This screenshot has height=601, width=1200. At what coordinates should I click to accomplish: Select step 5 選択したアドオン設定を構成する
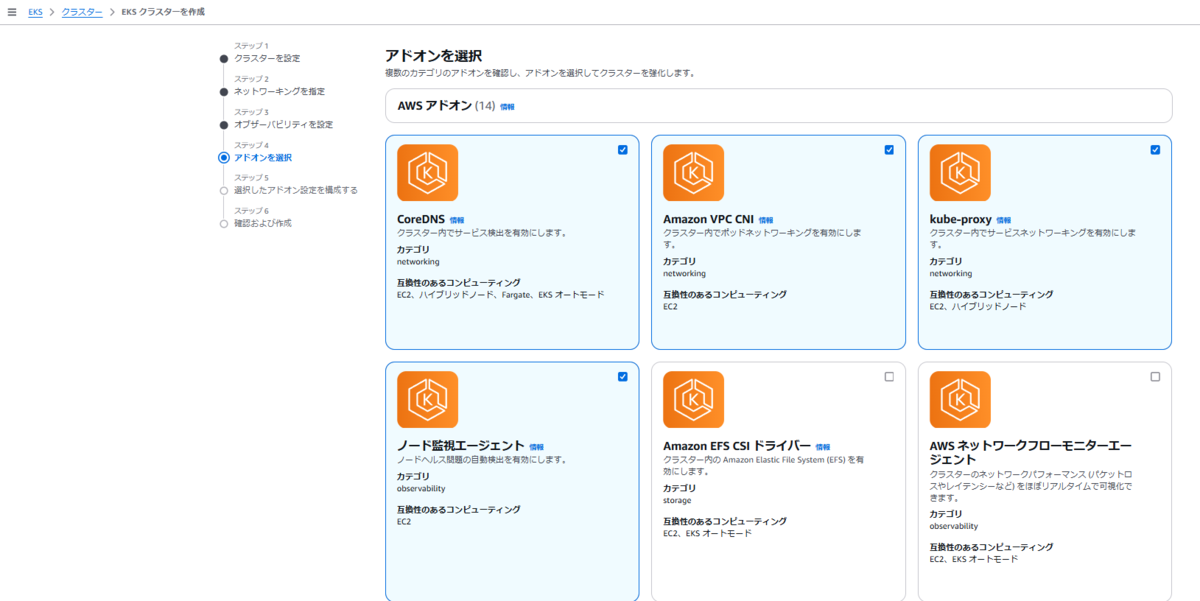click(295, 190)
